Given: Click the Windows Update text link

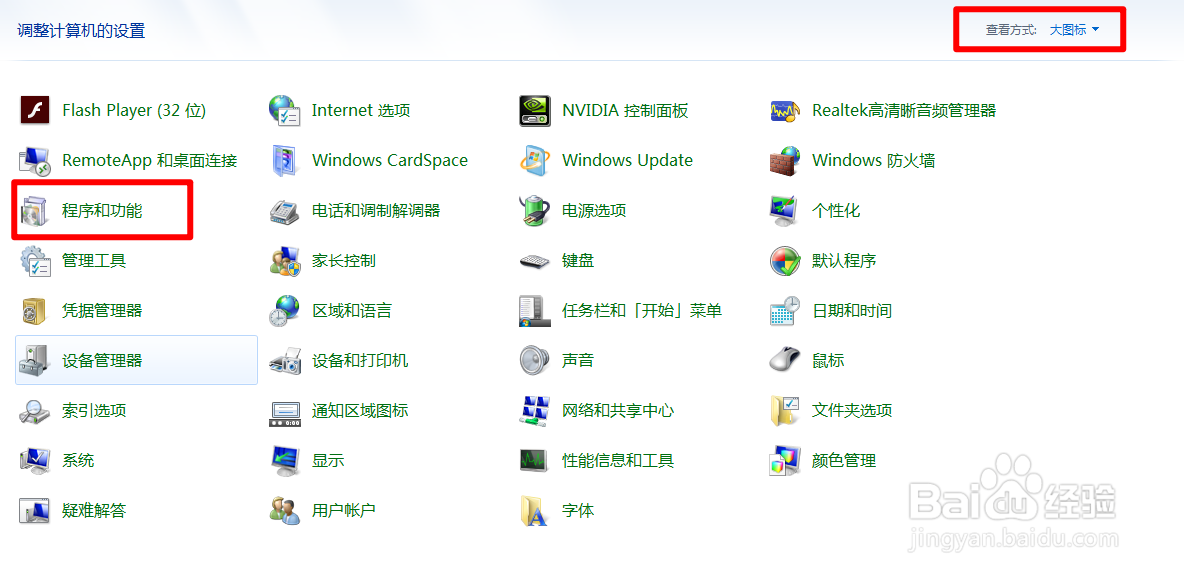Looking at the screenshot, I should click(627, 161).
